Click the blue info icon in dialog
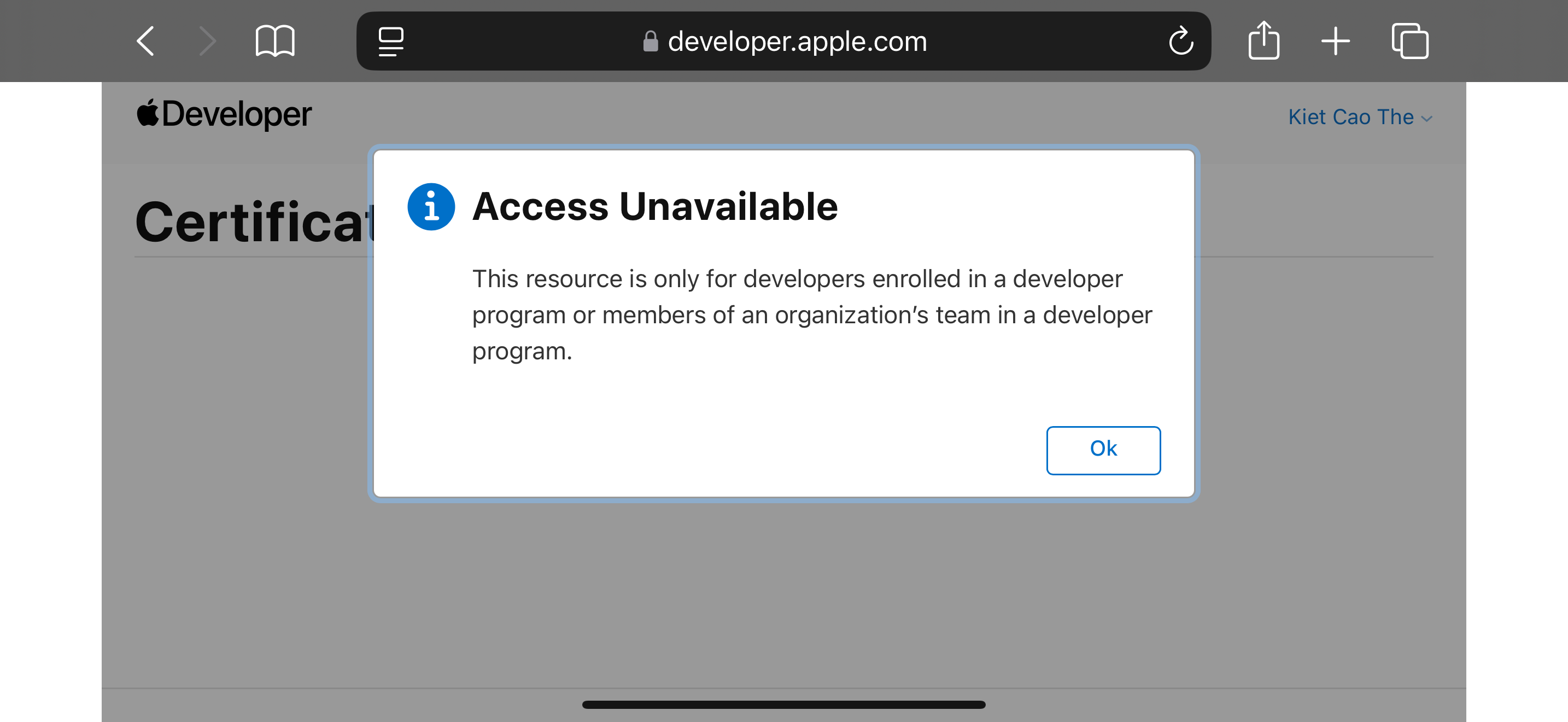The image size is (1568, 722). pyautogui.click(x=431, y=206)
